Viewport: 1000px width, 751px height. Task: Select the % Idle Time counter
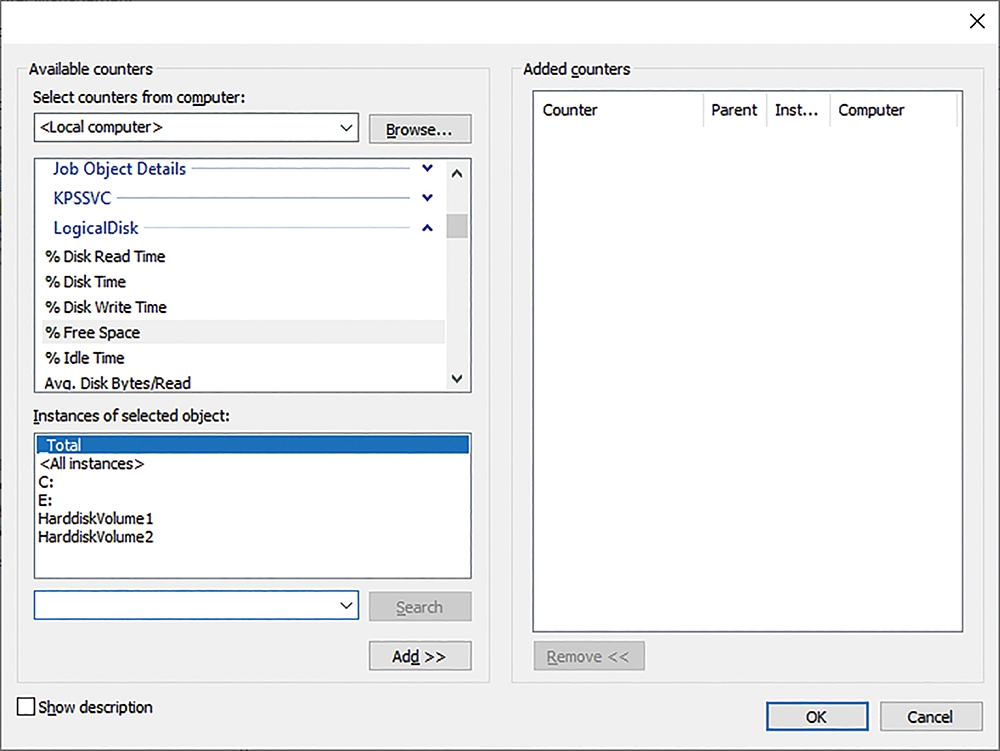(x=244, y=358)
